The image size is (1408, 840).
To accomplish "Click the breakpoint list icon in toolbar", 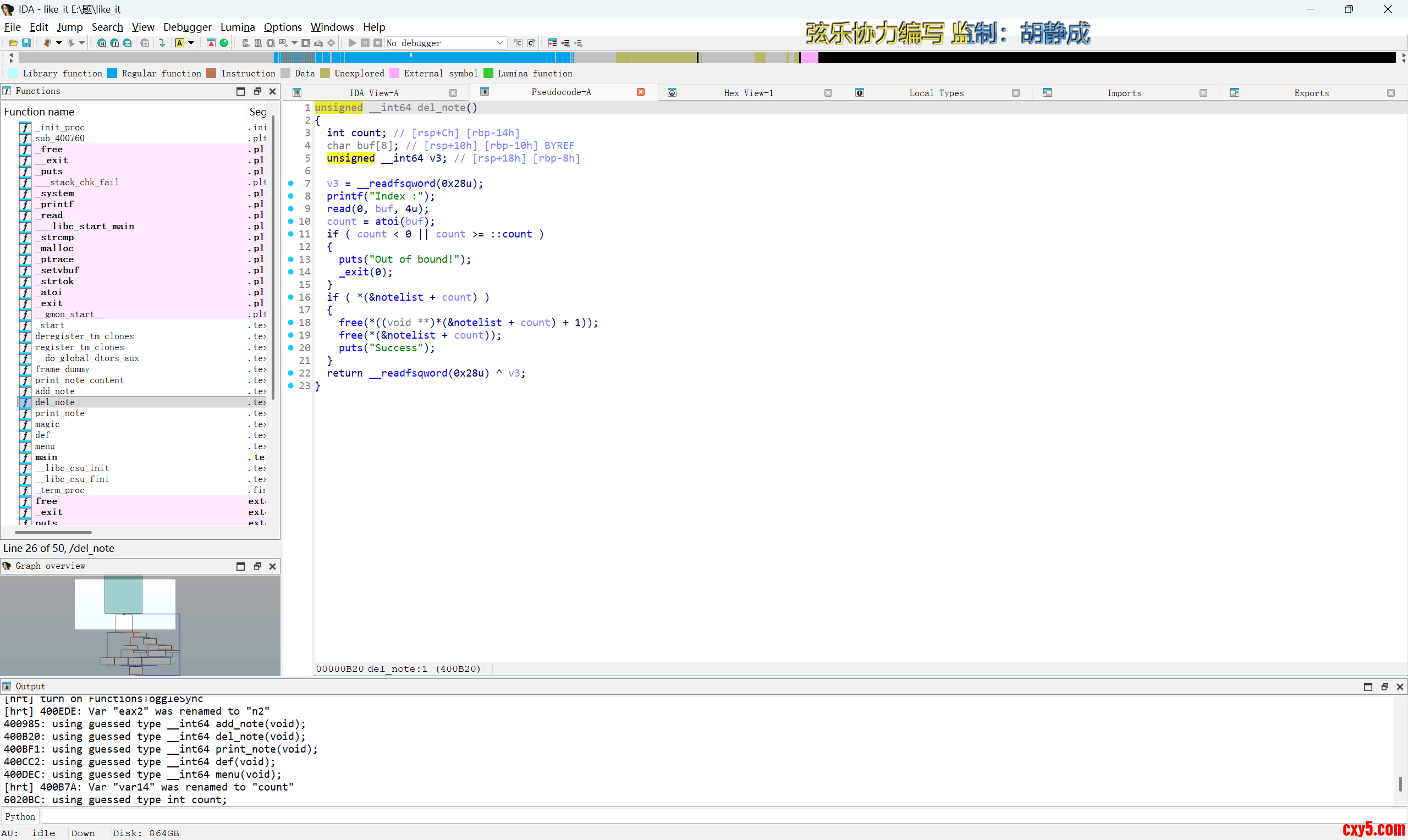I will pyautogui.click(x=552, y=43).
